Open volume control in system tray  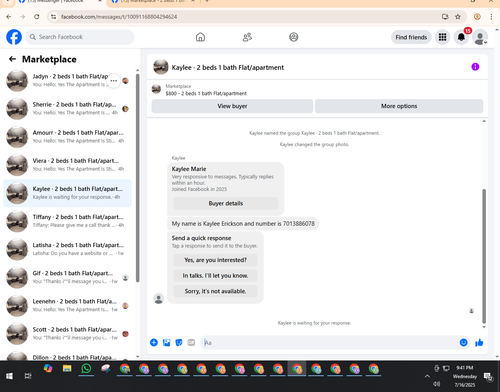click(x=437, y=384)
